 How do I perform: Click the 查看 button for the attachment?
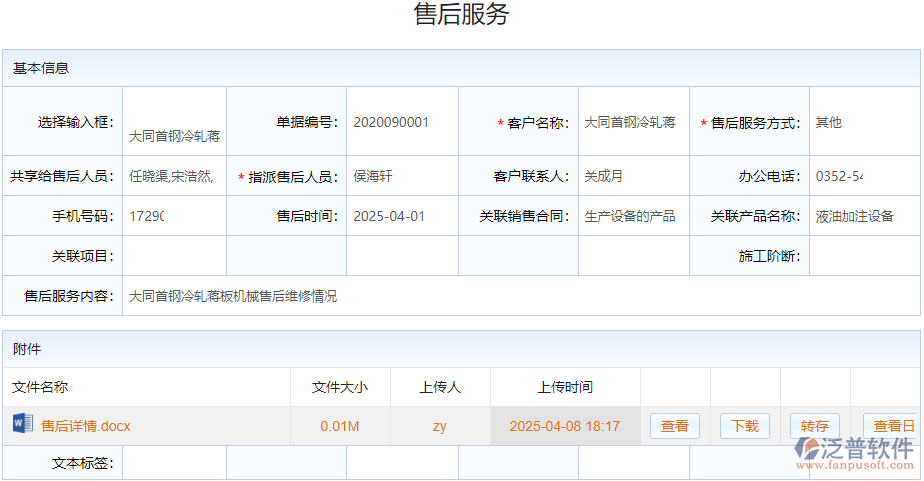pos(675,426)
